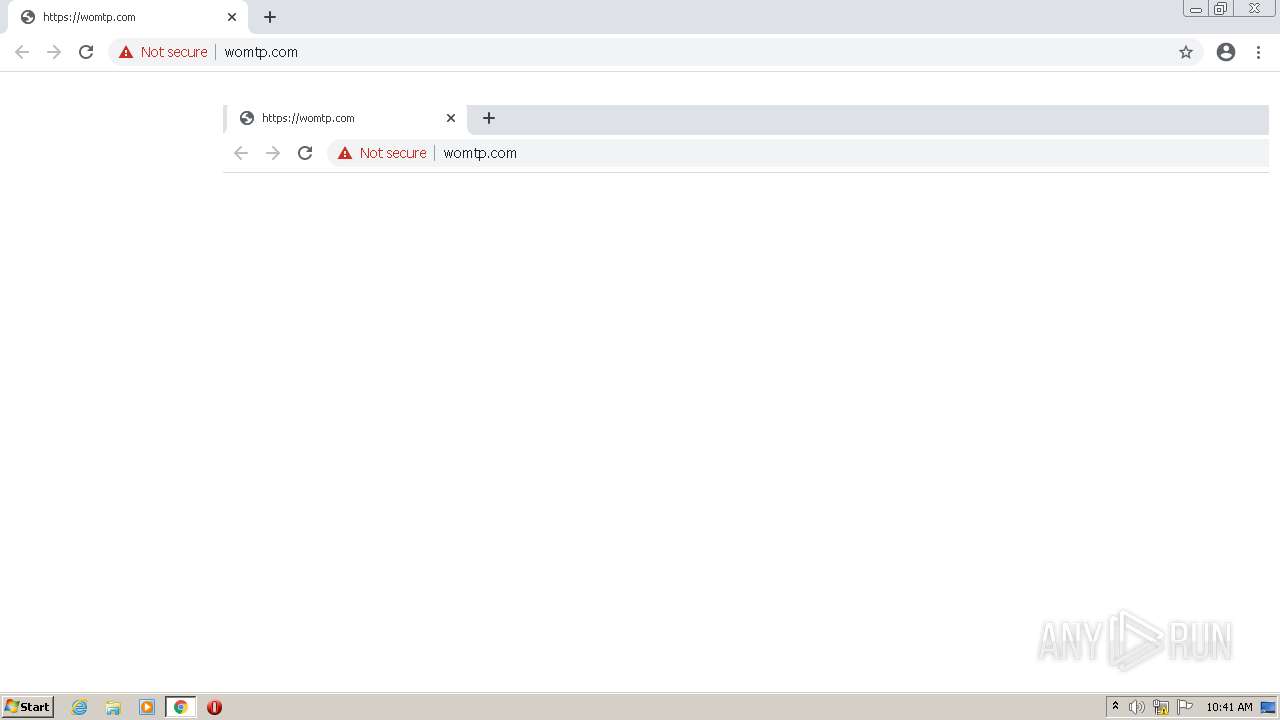Open Windows Media Player from taskbar
The width and height of the screenshot is (1280, 720).
(x=147, y=707)
